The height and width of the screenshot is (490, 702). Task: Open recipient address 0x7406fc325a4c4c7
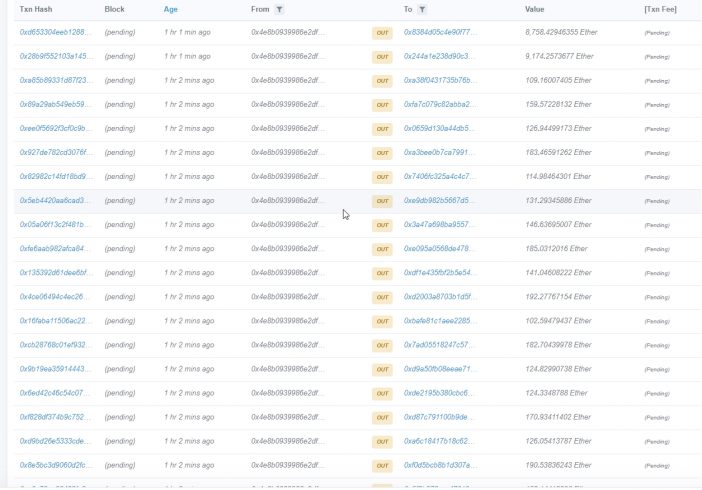point(439,176)
